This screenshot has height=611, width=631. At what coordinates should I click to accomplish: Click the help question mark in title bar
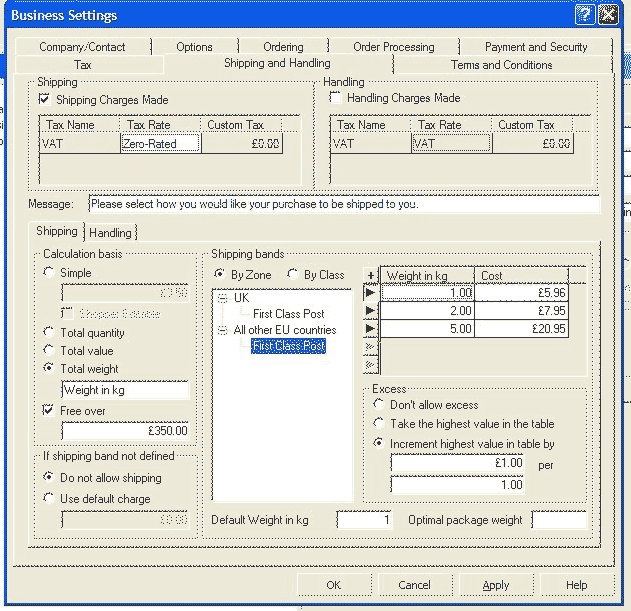[x=586, y=15]
